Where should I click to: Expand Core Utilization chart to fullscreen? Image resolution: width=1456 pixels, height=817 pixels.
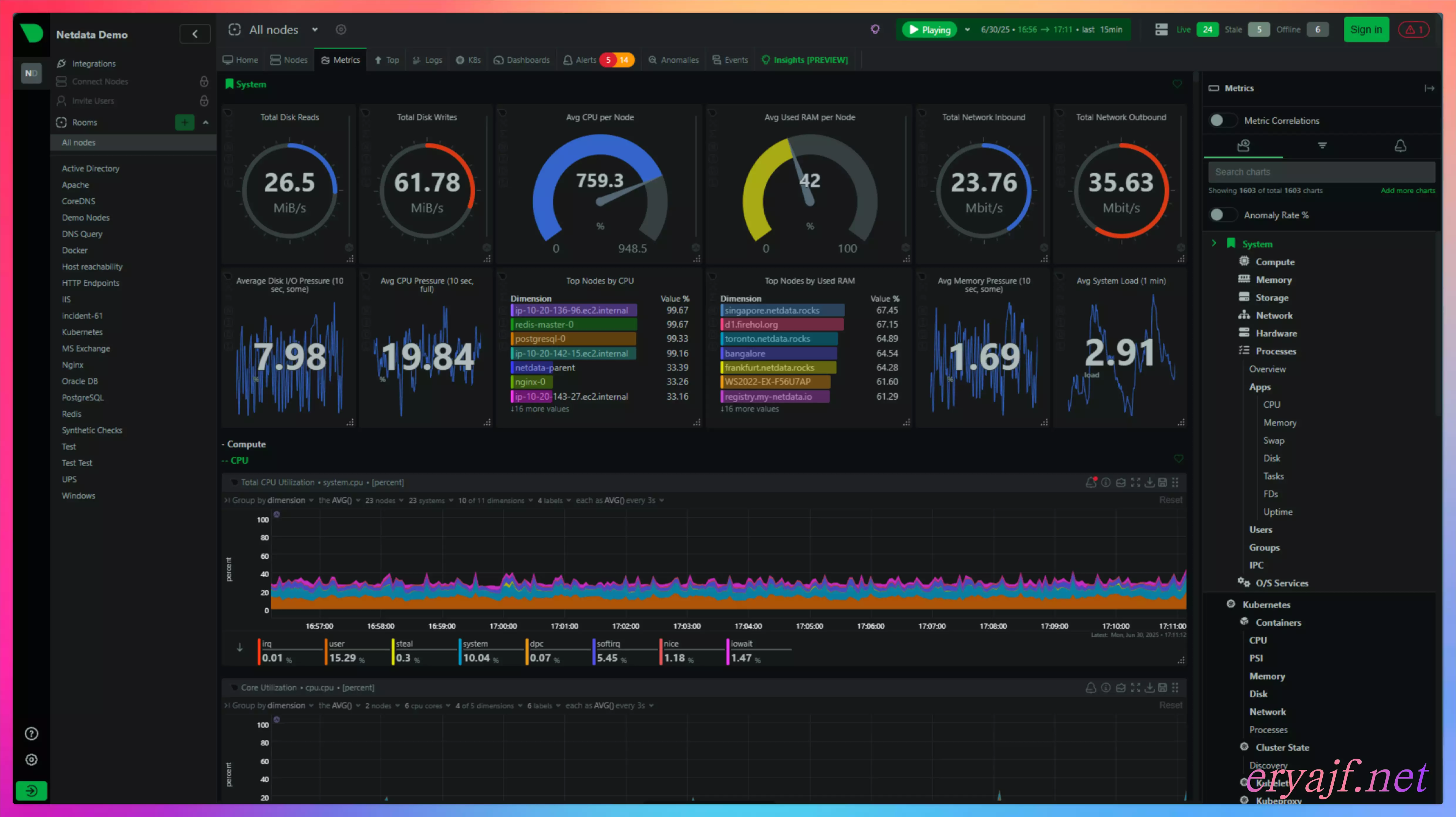tap(1135, 688)
